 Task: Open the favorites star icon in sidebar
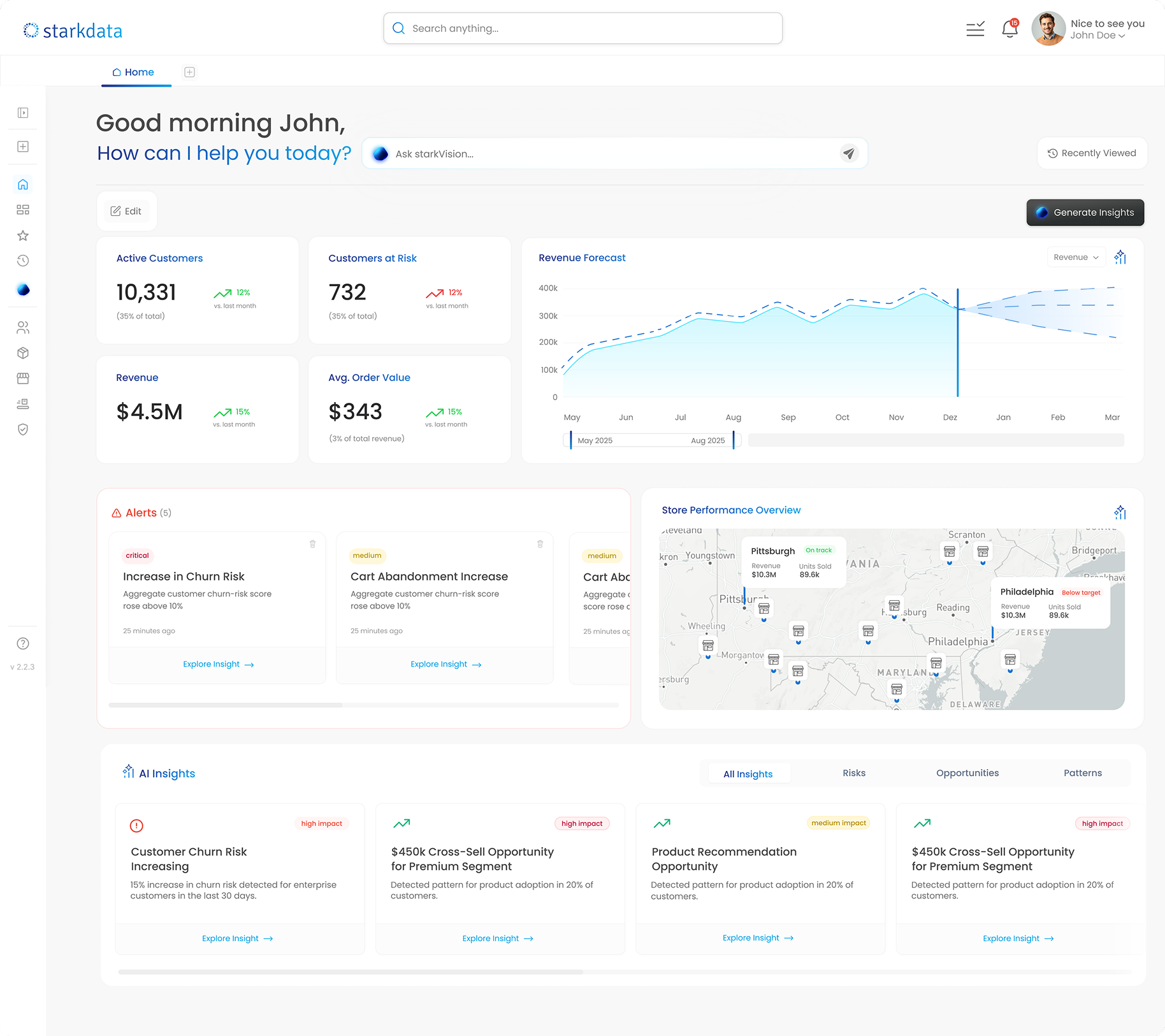(23, 235)
